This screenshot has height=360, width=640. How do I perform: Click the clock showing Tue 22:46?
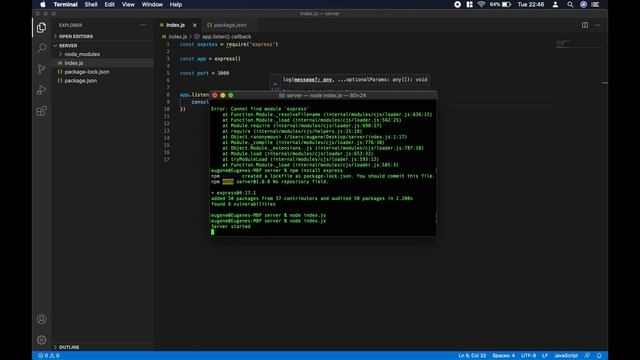pyautogui.click(x=531, y=4)
